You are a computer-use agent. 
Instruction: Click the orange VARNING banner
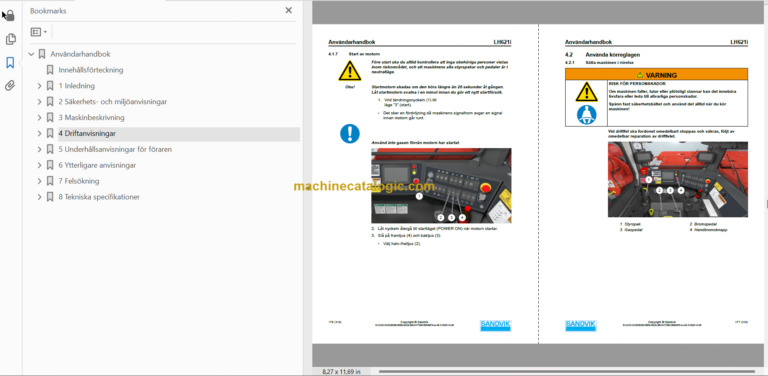pyautogui.click(x=656, y=75)
